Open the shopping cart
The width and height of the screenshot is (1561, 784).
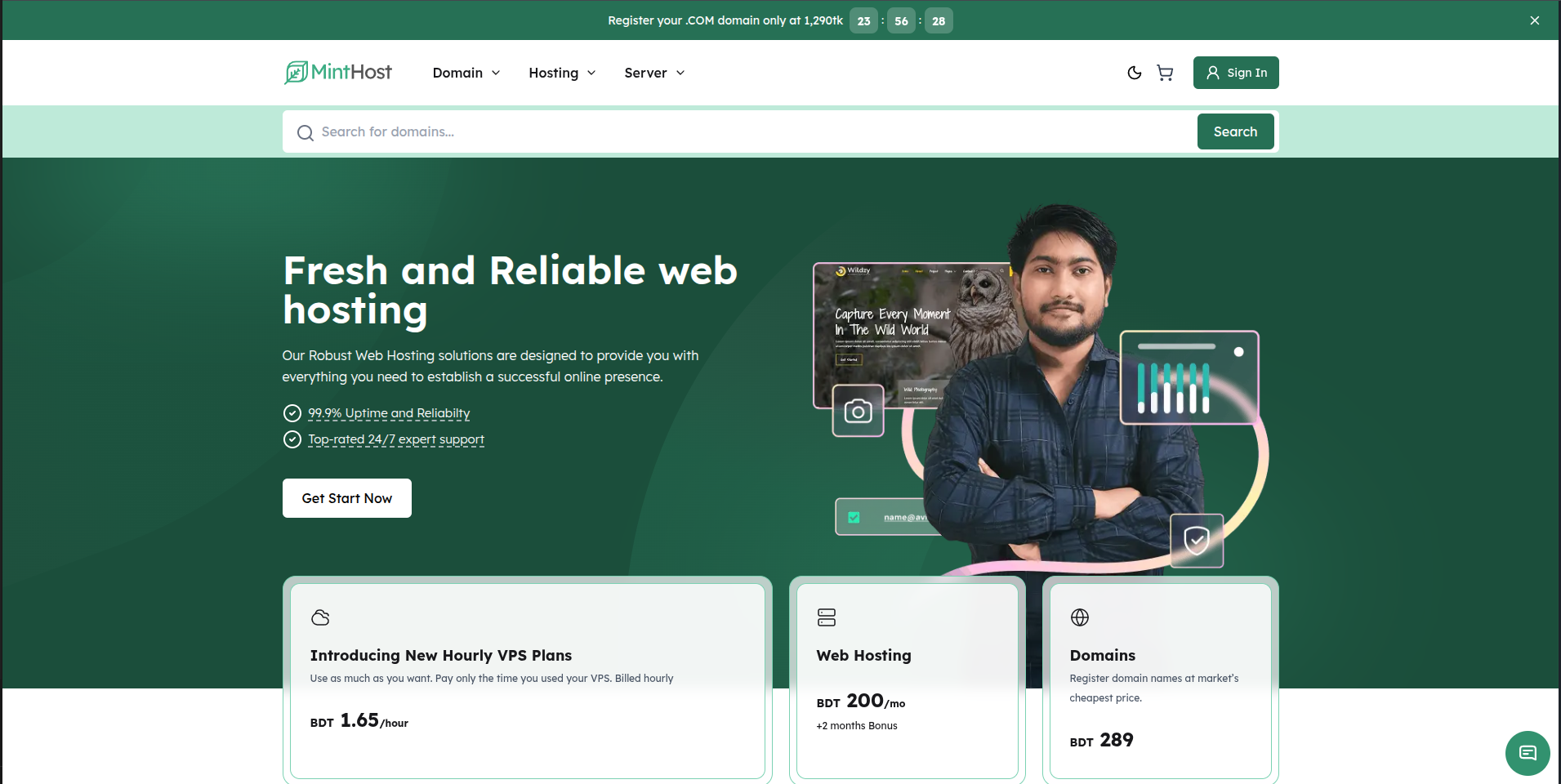(x=1165, y=73)
